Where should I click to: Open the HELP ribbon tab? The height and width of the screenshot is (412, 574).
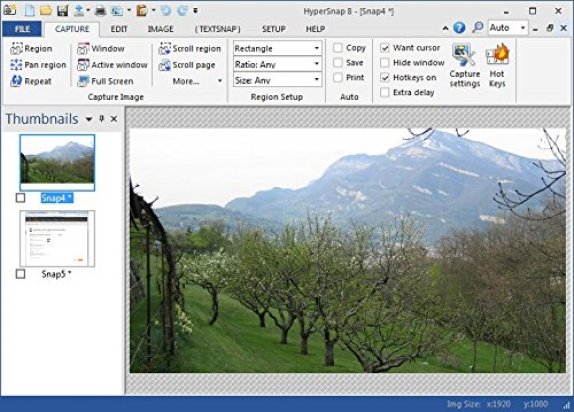tap(315, 29)
